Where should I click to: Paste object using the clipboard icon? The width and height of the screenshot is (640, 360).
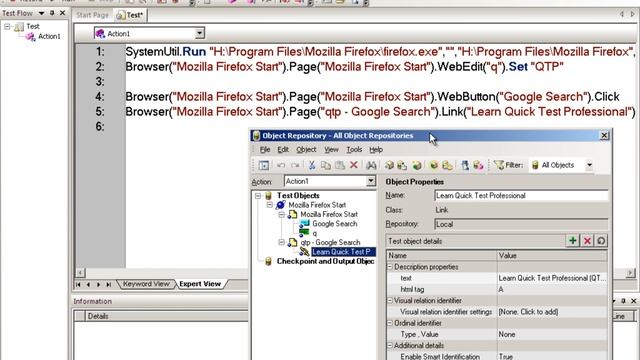click(340, 165)
